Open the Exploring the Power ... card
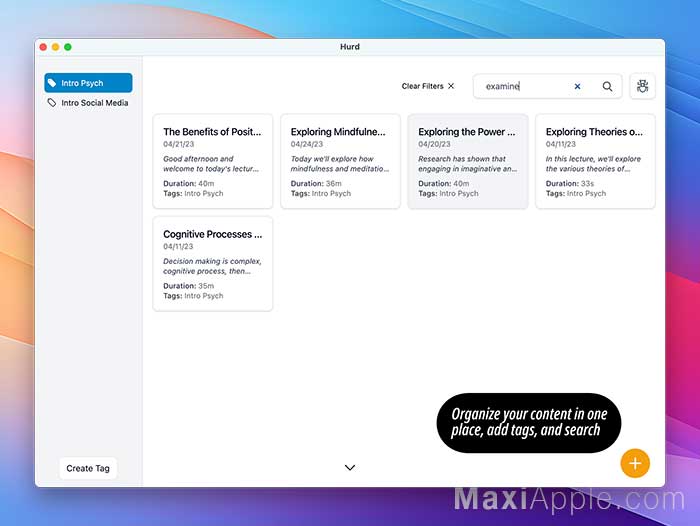 pyautogui.click(x=468, y=161)
